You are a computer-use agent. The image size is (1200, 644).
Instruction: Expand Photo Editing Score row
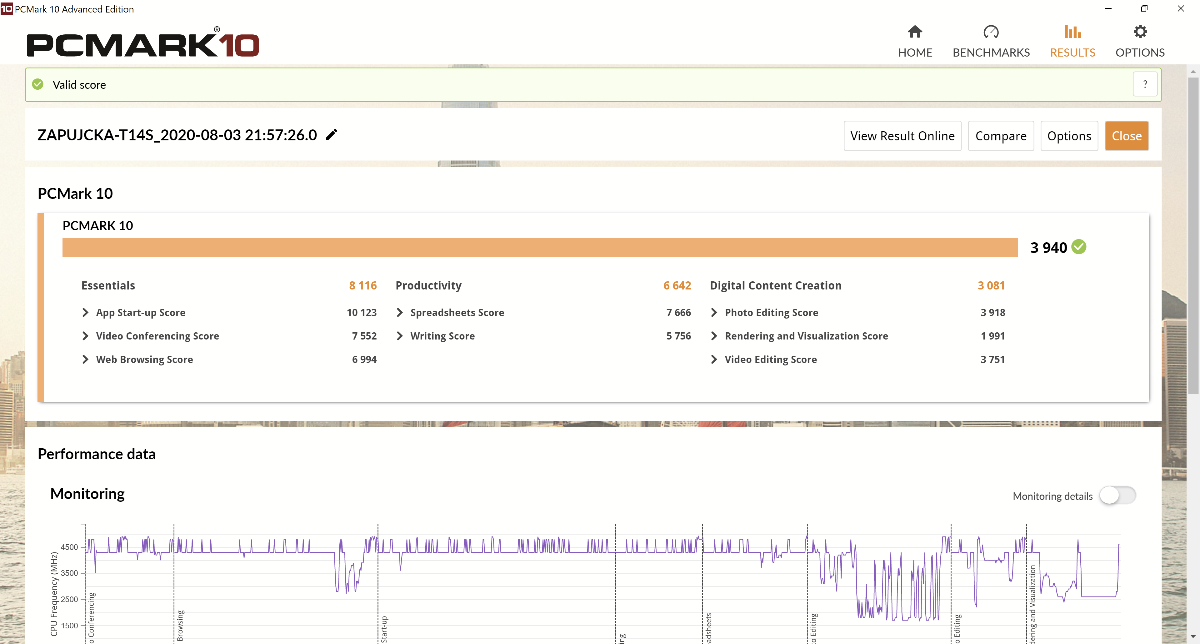tap(714, 313)
